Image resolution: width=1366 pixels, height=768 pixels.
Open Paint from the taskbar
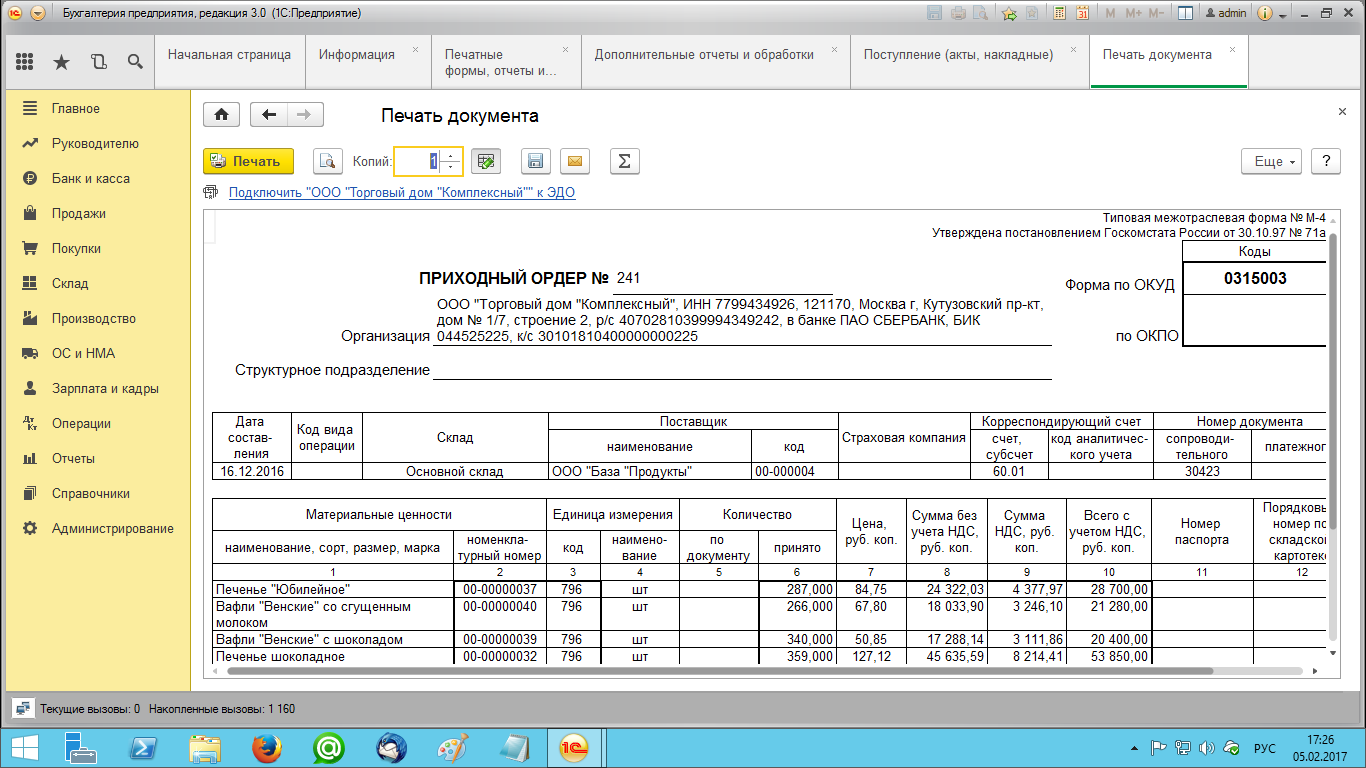tap(453, 748)
